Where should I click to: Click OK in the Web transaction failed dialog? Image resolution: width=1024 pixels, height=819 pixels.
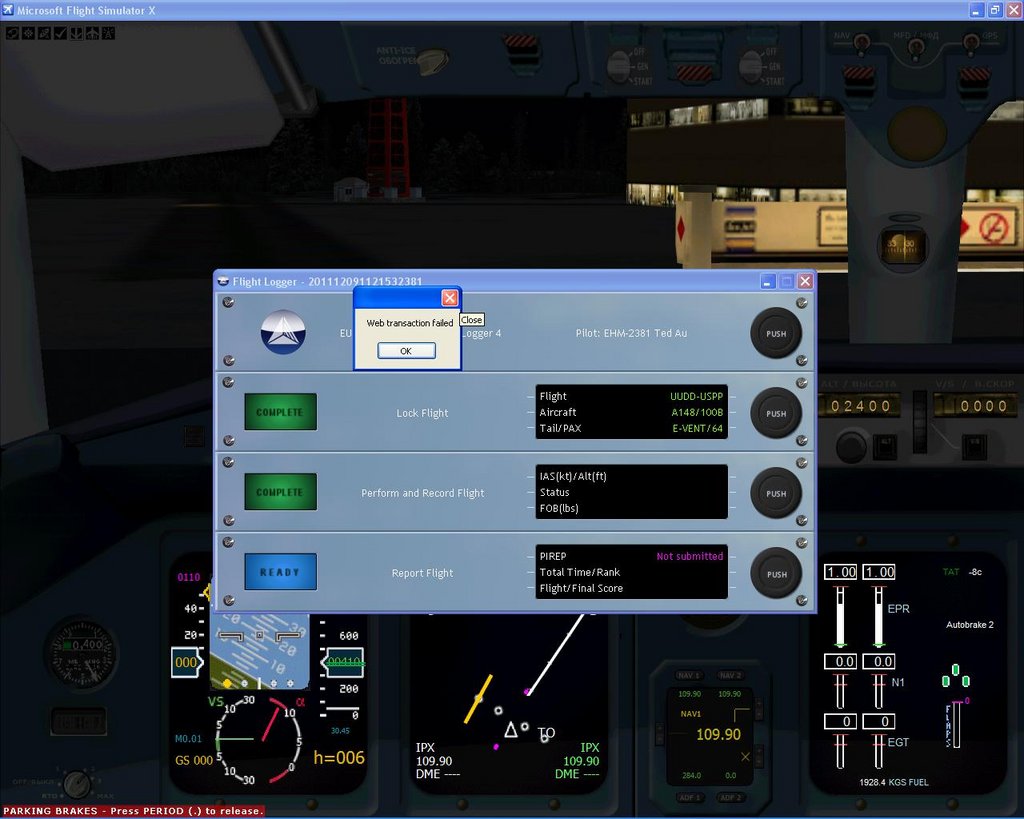click(x=406, y=351)
